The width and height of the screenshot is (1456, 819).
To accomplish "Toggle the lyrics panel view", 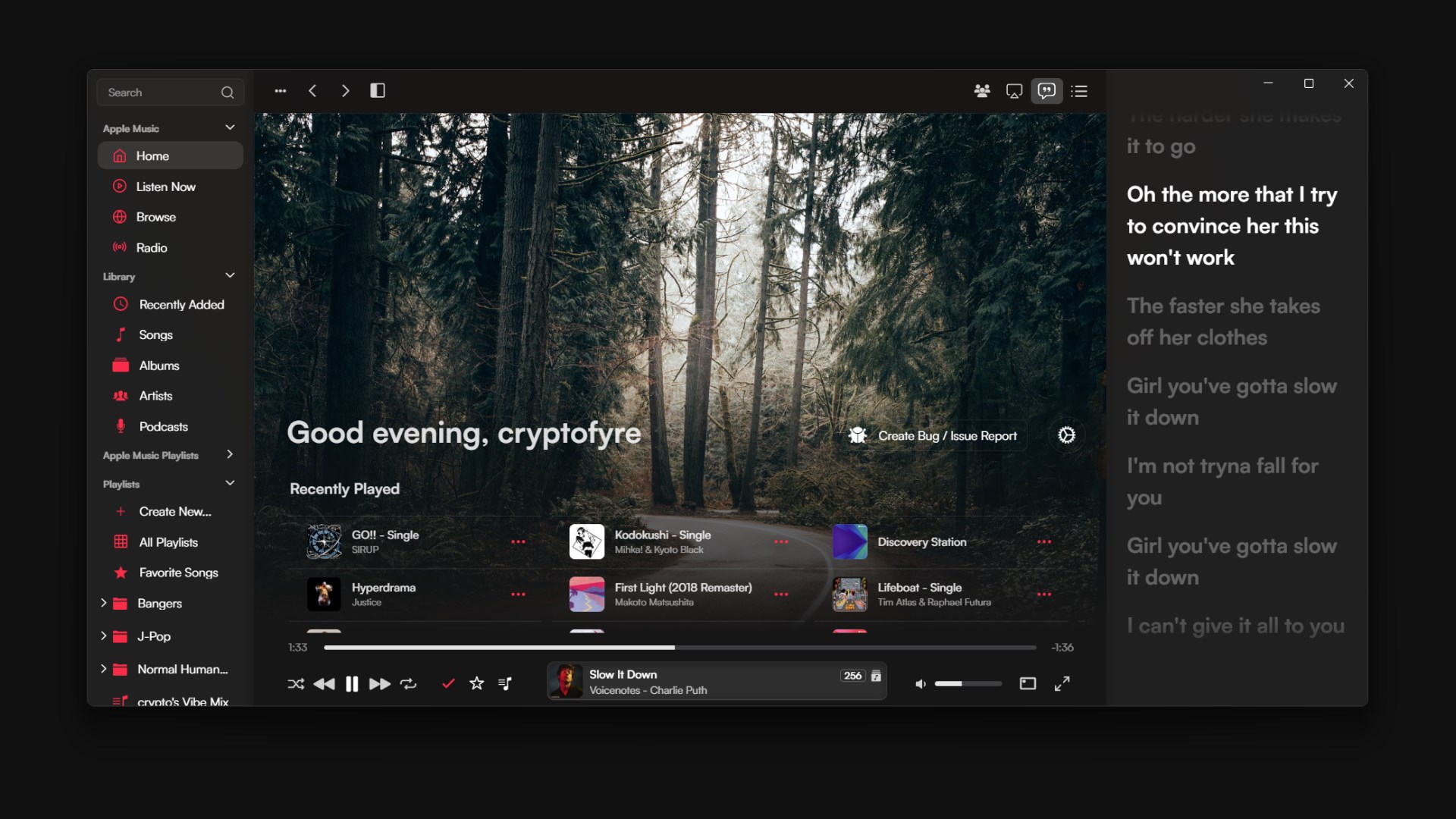I will click(1047, 90).
